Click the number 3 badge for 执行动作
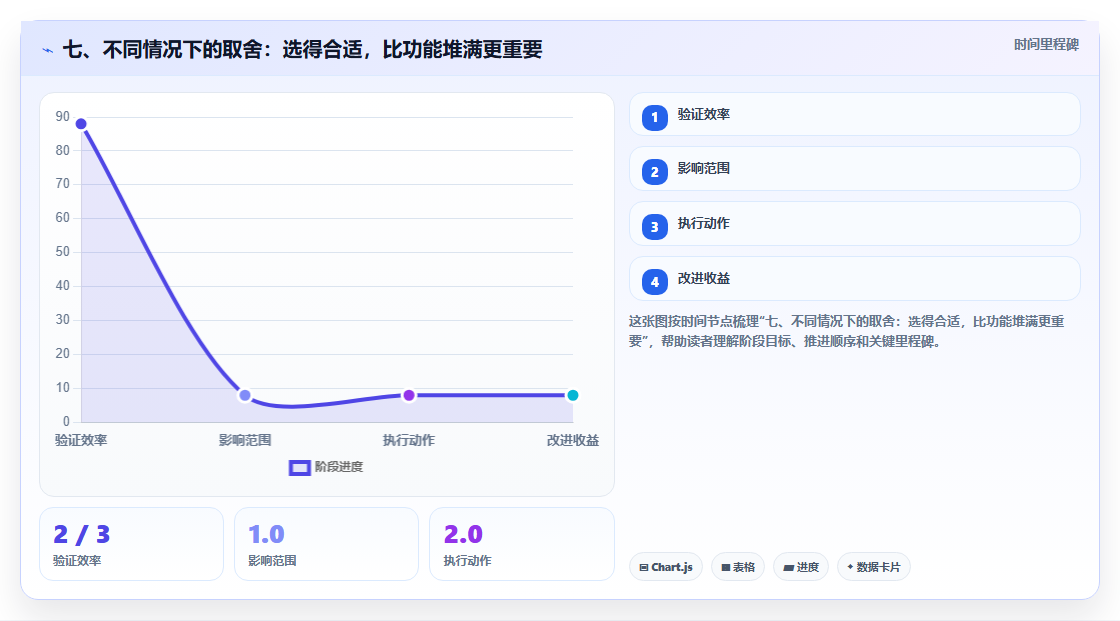Image resolution: width=1120 pixels, height=621 pixels. [x=654, y=227]
